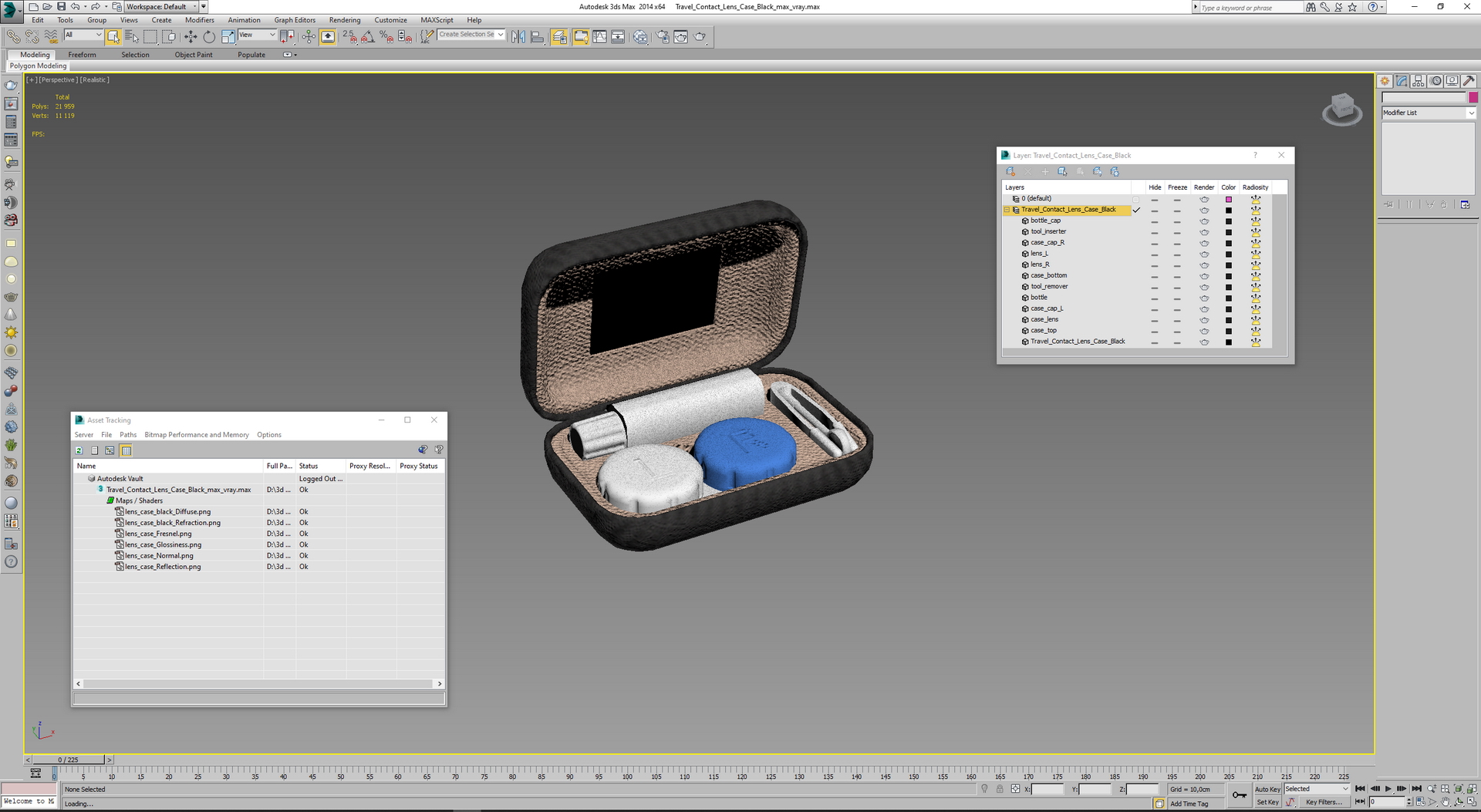Open the key mode Selected dropdown
Viewport: 1481px width, 812px height.
tap(1317, 789)
